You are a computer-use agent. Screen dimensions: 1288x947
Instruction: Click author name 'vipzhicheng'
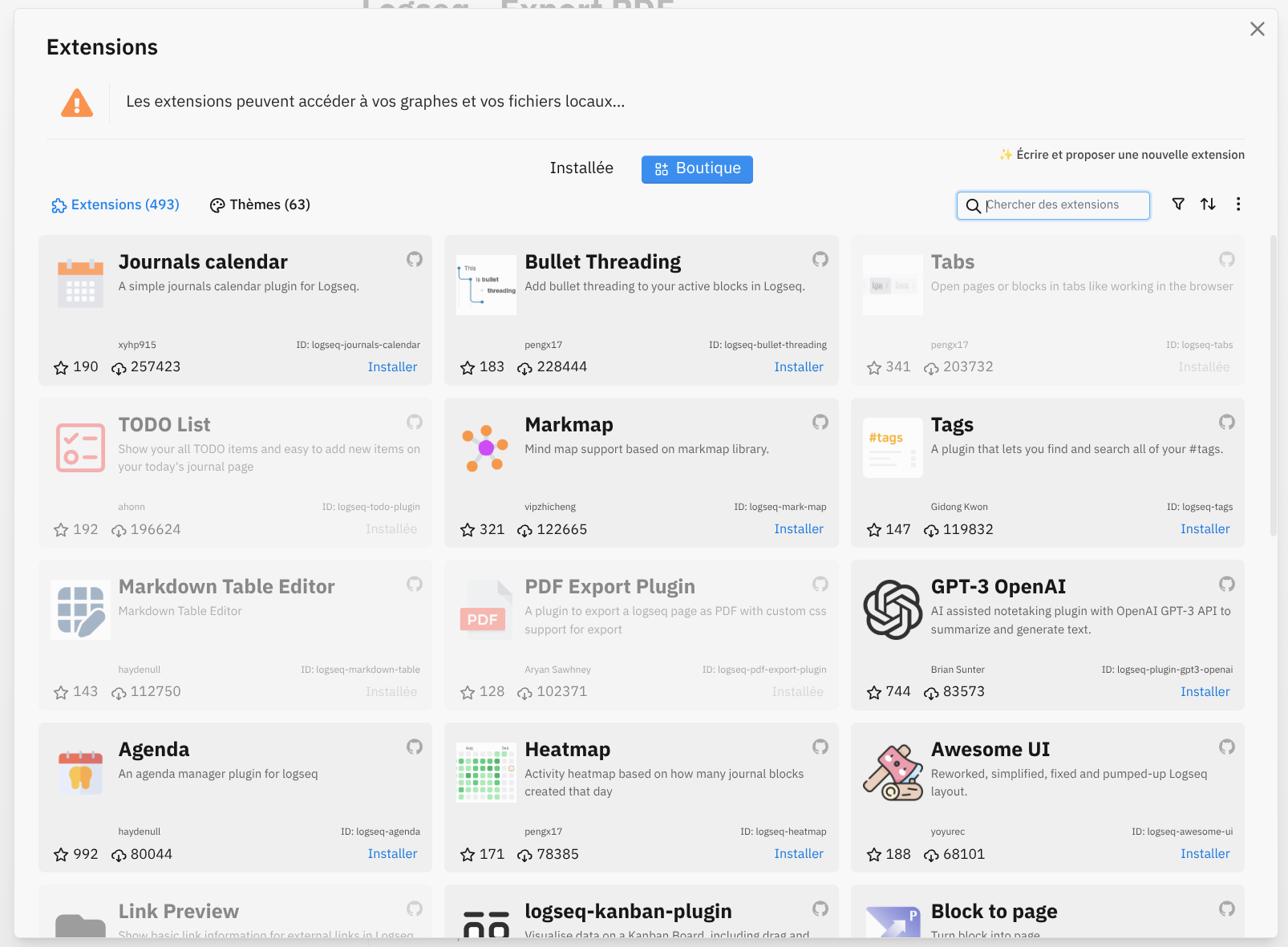point(550,507)
